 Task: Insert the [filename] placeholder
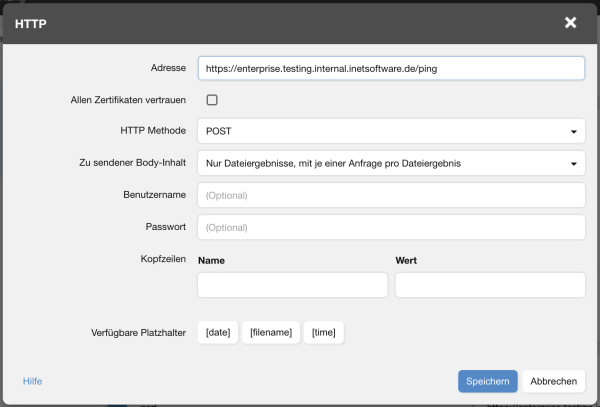pos(271,332)
